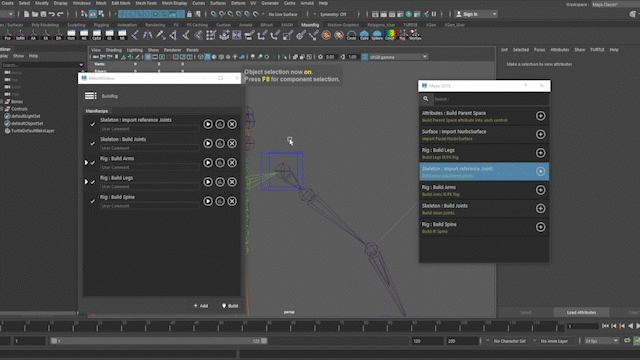Screen dimensions: 640x360
Task: Click the Focus button in attribute editor
Action: (x=539, y=50)
